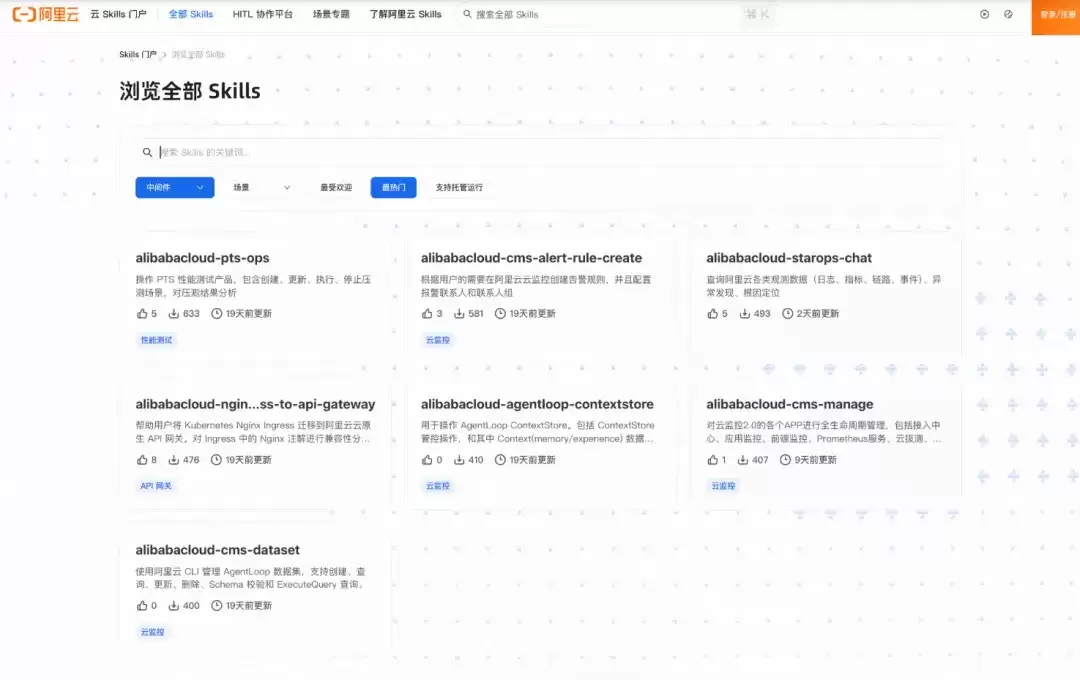Open alibabacloud-starops-chat skill title
This screenshot has height=680, width=1080.
coord(789,258)
